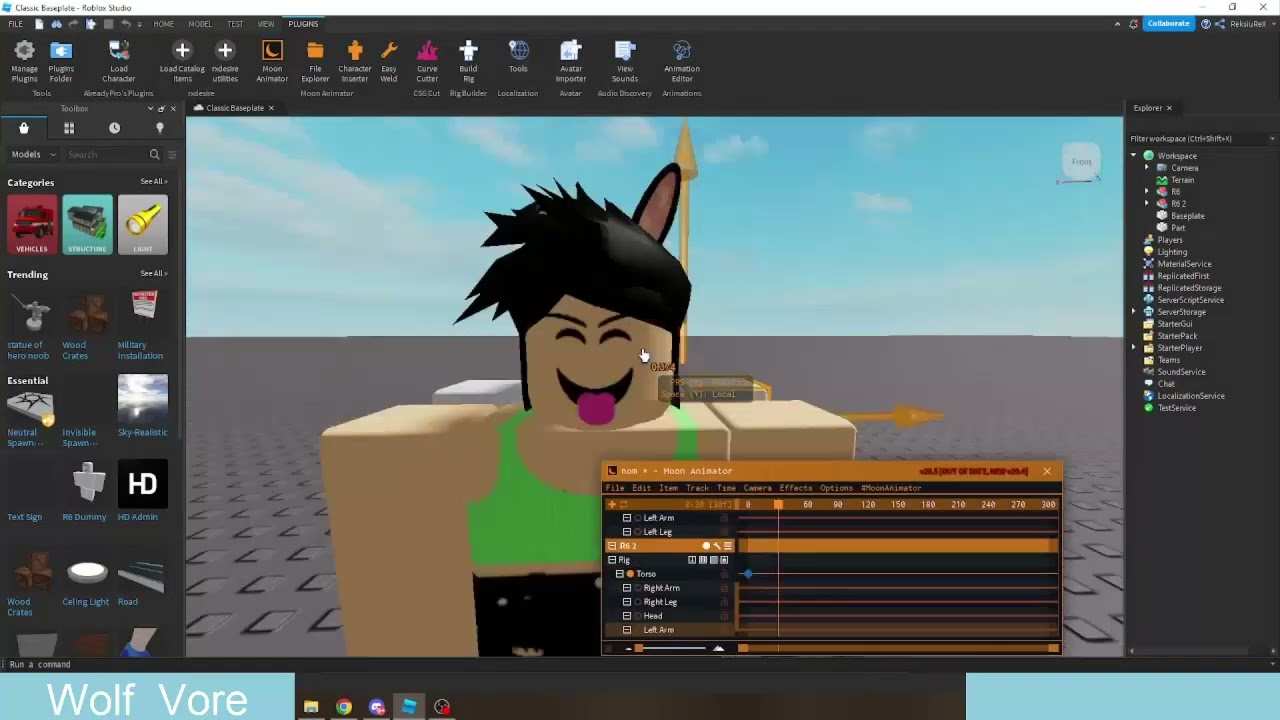Toggle Head track selection circle
This screenshot has height=720, width=1280.
click(x=638, y=616)
